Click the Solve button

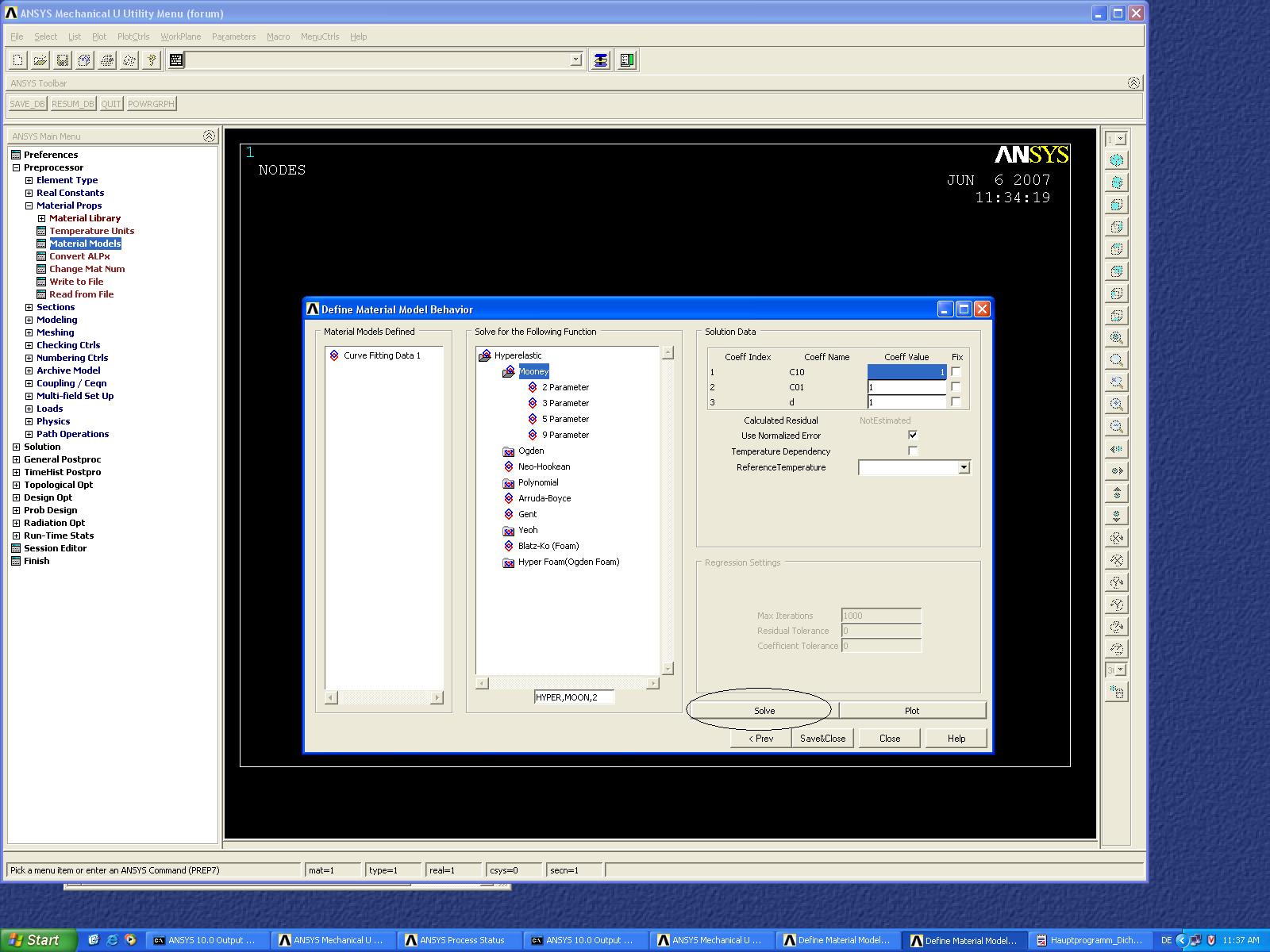point(764,711)
